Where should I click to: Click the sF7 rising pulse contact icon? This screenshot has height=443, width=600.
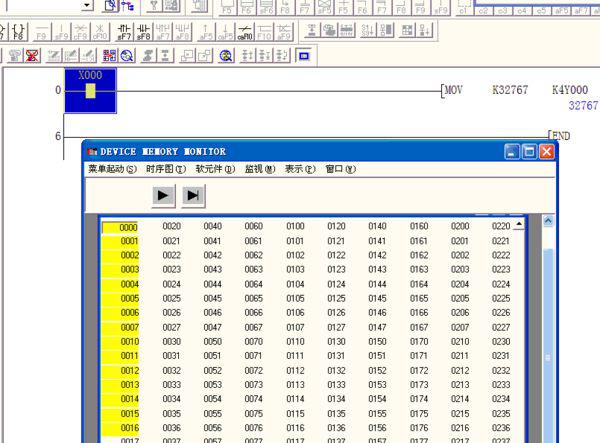pos(124,32)
